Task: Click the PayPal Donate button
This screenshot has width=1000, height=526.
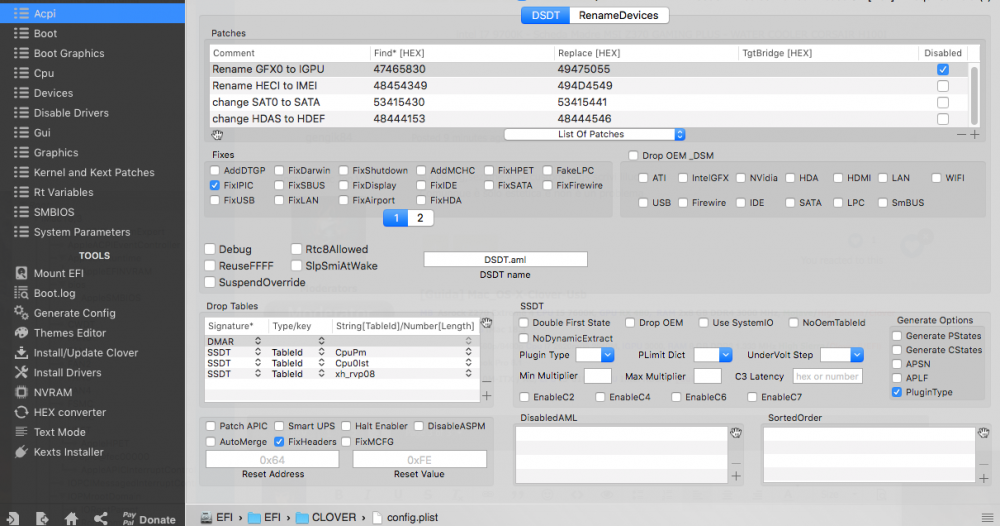Action: point(149,518)
